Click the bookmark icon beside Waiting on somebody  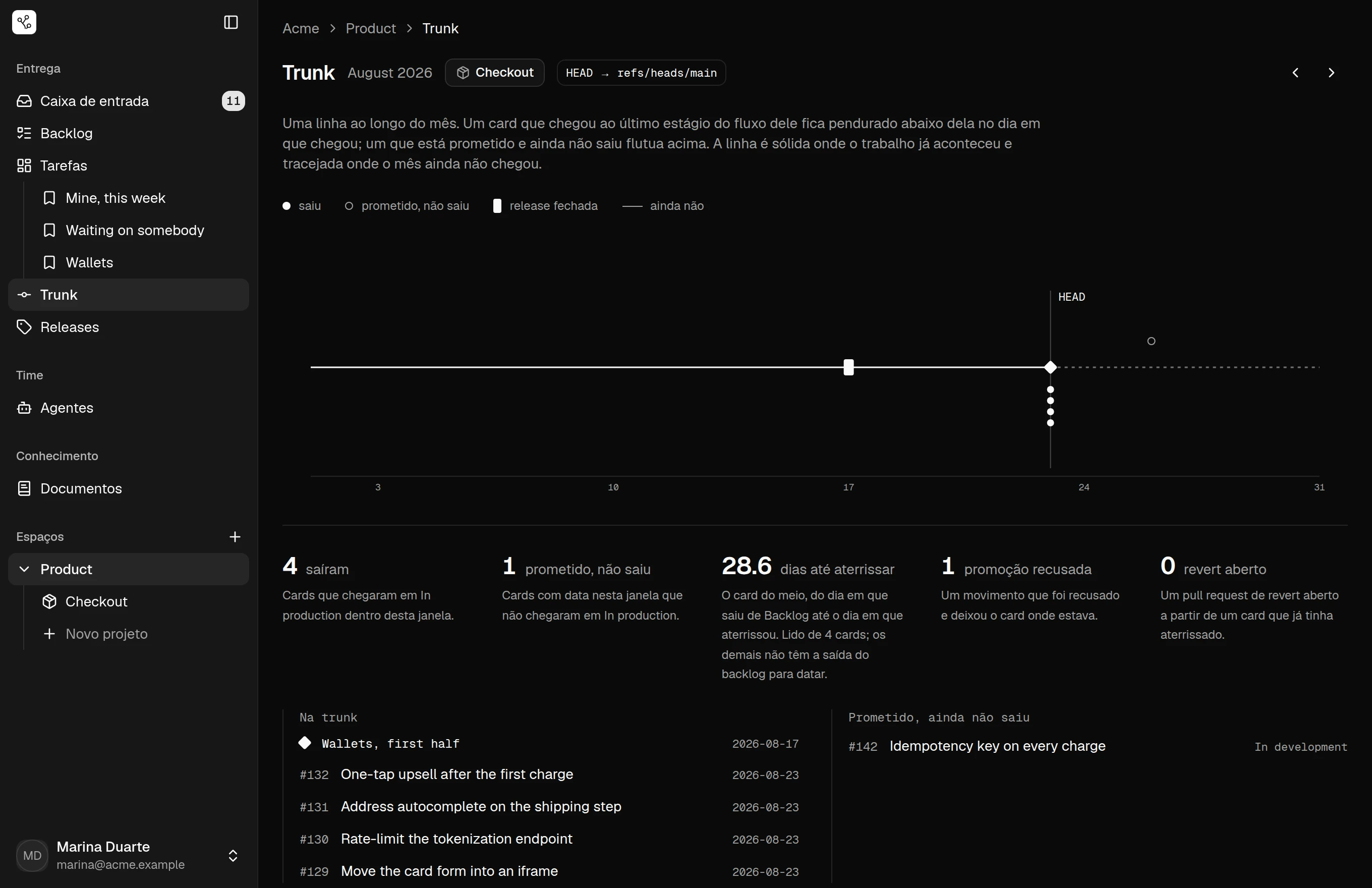[49, 230]
